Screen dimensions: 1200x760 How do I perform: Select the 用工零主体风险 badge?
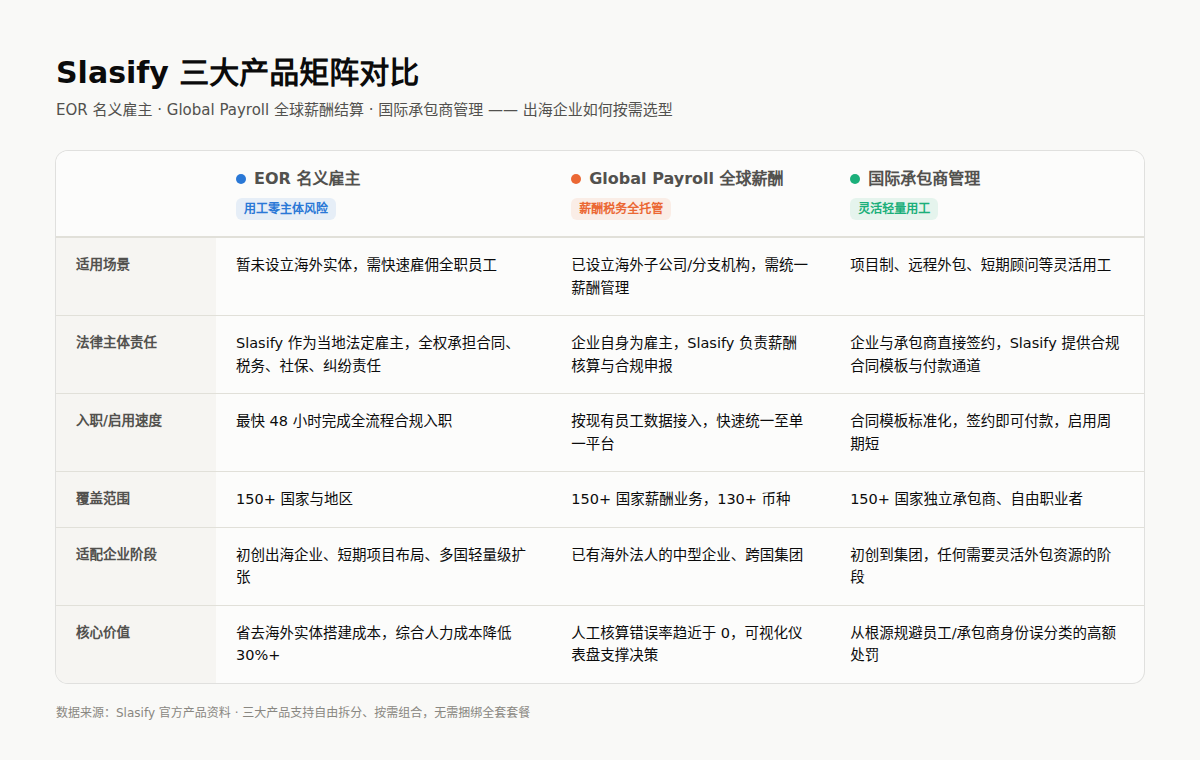point(286,208)
